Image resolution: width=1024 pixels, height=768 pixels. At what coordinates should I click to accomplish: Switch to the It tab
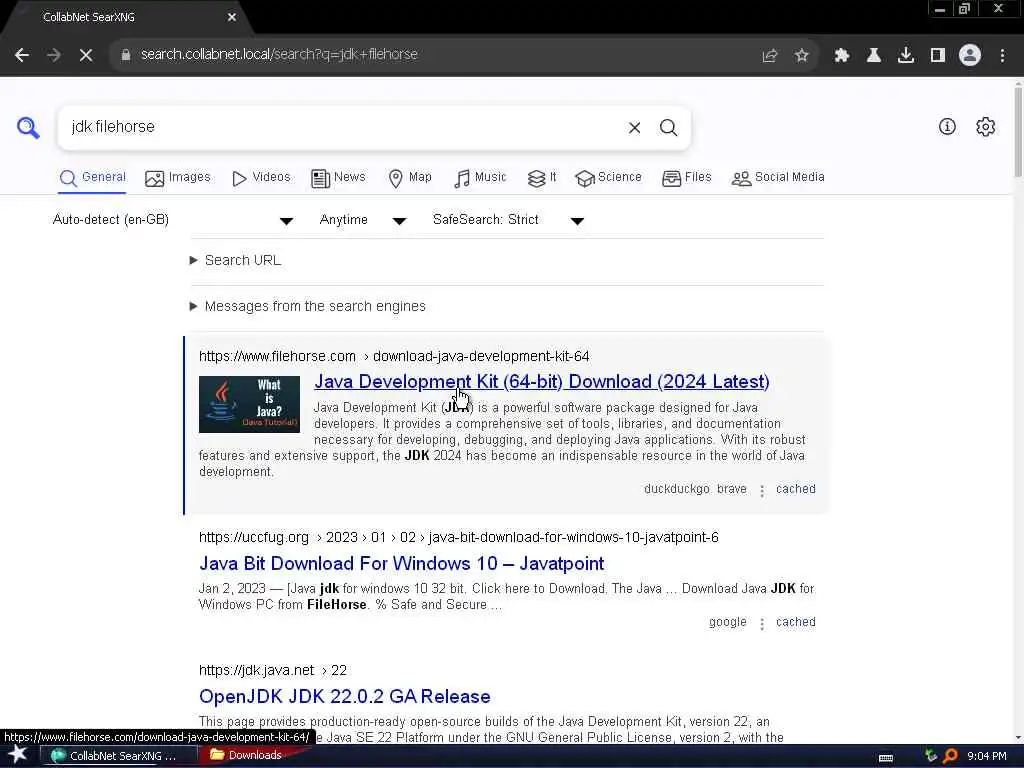coord(541,178)
